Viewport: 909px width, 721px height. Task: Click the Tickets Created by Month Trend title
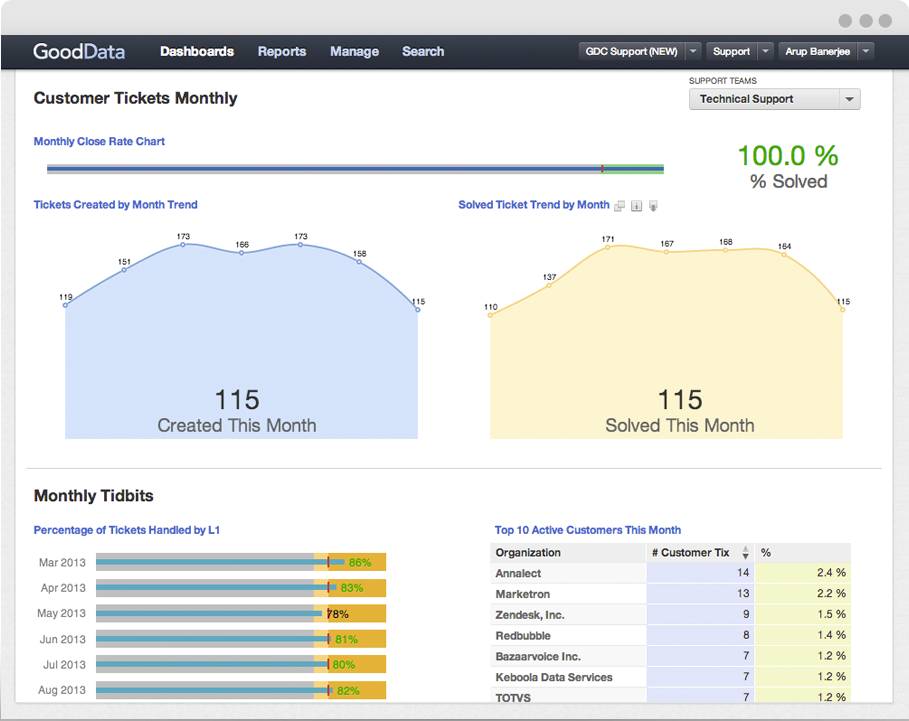(115, 205)
